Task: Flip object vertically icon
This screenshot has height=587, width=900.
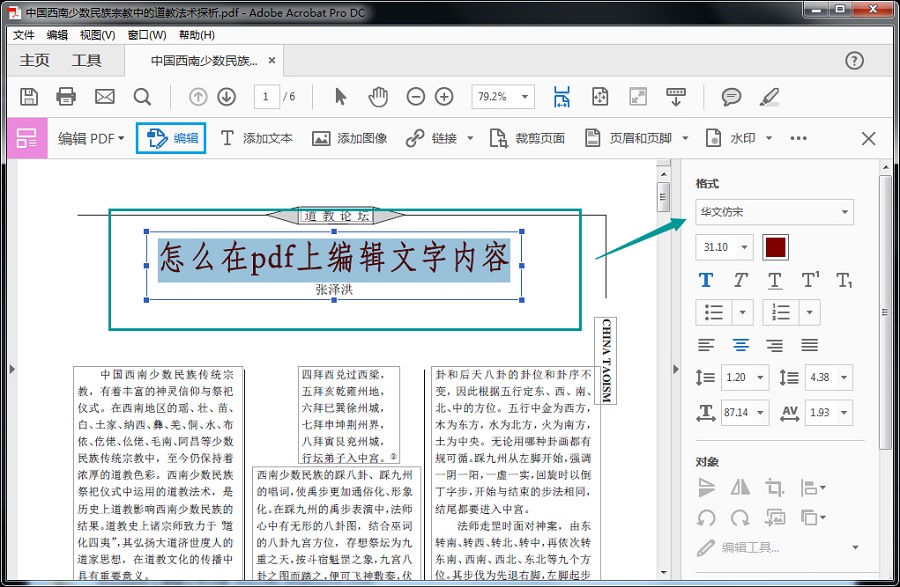Action: (x=706, y=488)
